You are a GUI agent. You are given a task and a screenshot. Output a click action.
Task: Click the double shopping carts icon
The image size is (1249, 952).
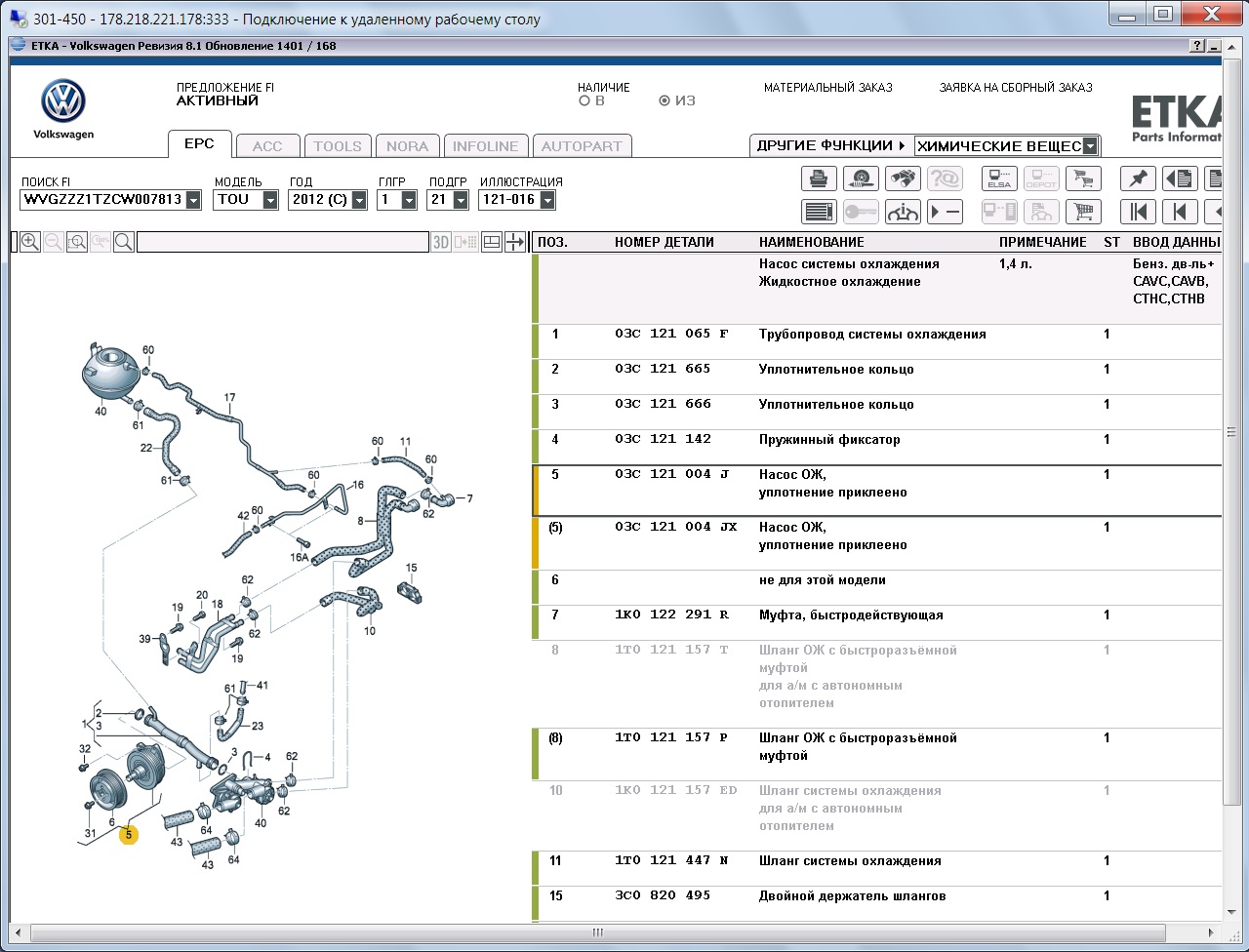coord(1082,178)
